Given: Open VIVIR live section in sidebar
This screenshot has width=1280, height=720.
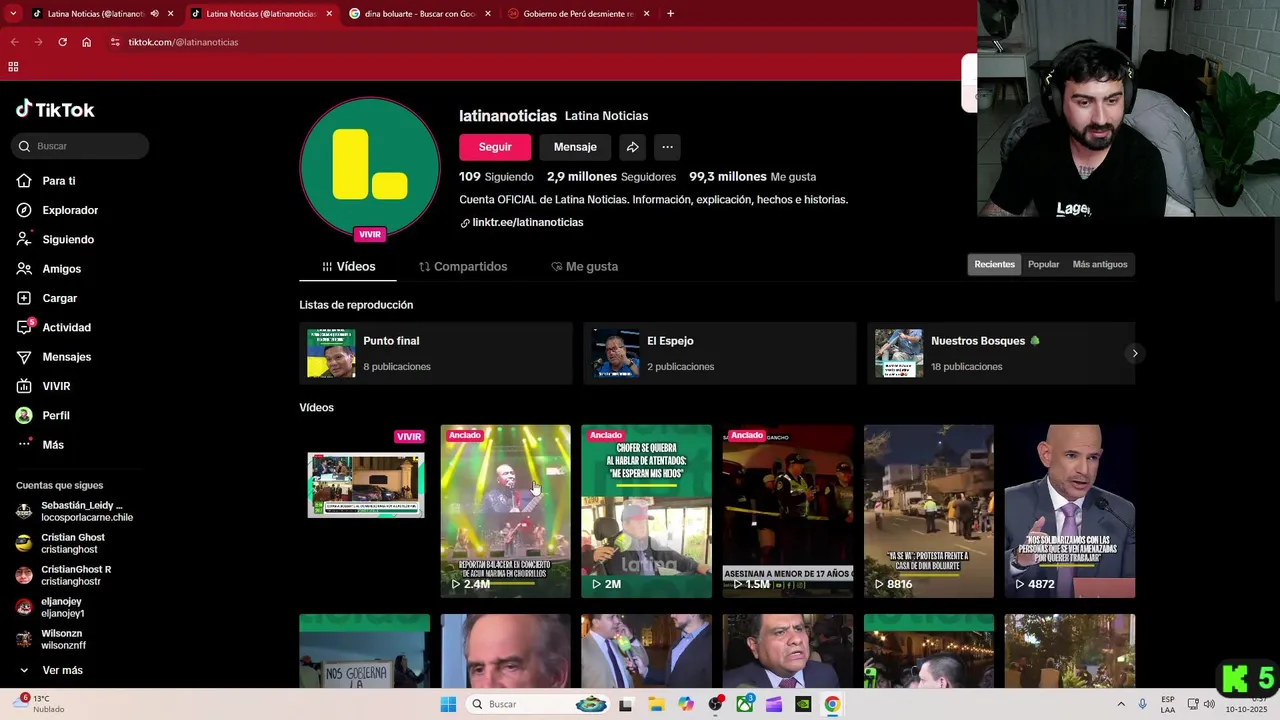Looking at the screenshot, I should tap(44, 386).
